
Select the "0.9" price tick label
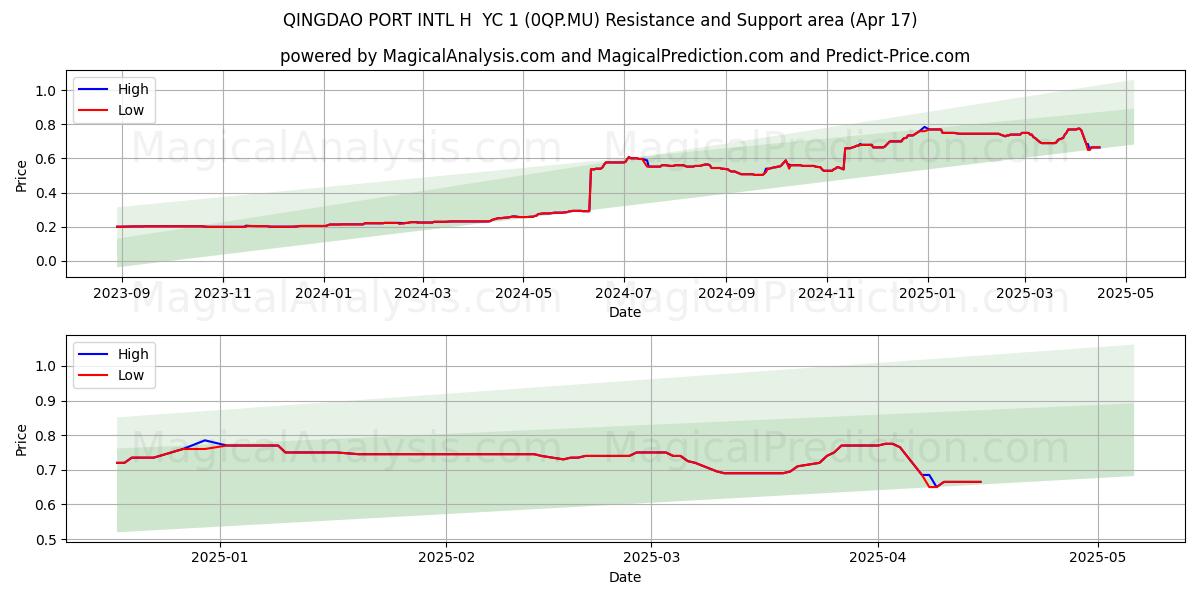46,401
